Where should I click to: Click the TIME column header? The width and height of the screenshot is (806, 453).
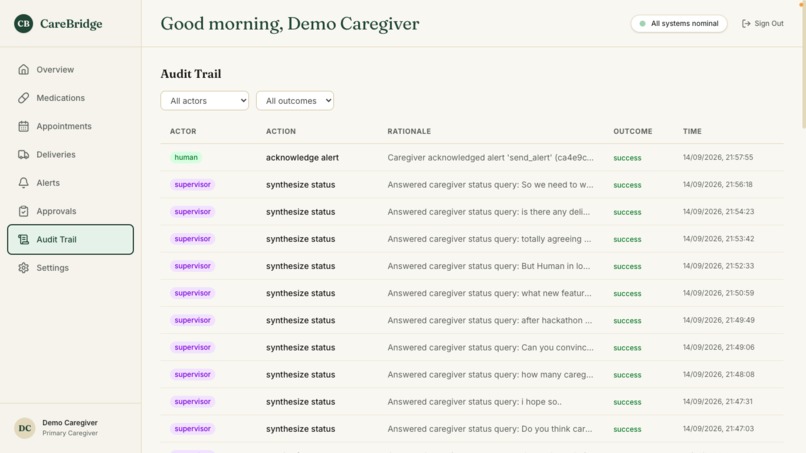(692, 131)
